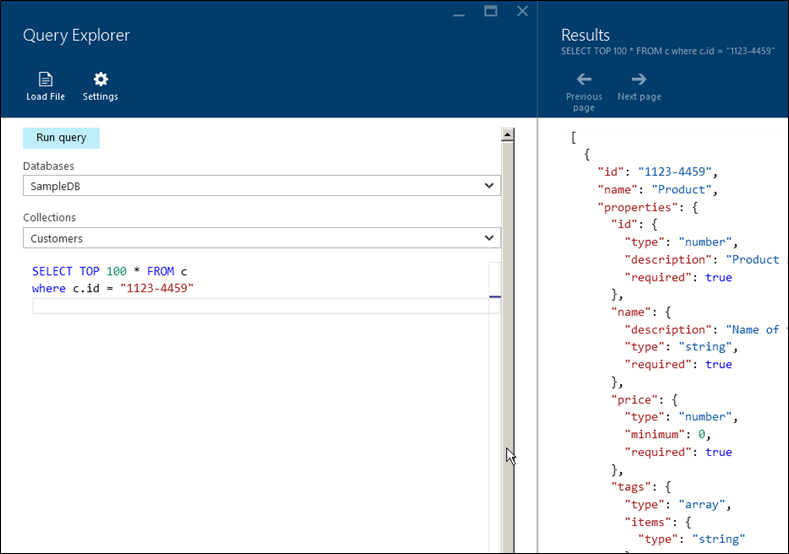Click the Results title heading
This screenshot has height=554, width=789.
(585, 35)
